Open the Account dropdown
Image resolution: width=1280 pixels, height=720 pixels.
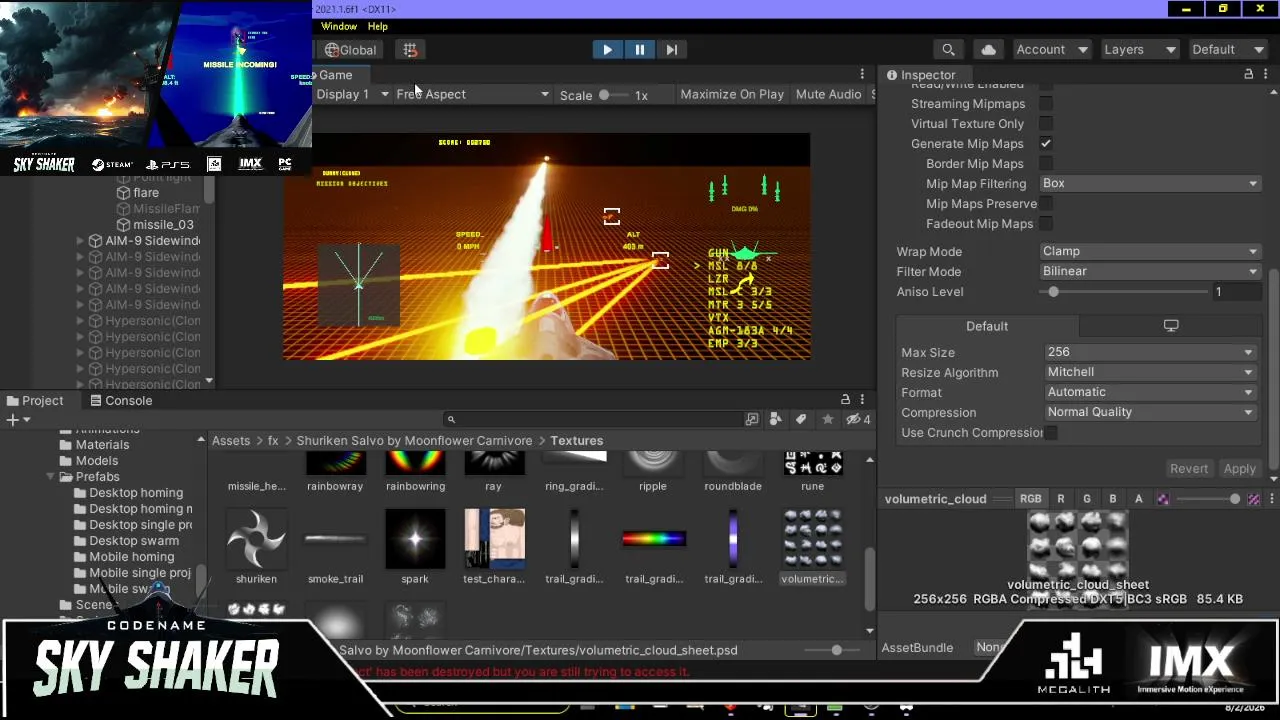pos(1051,49)
